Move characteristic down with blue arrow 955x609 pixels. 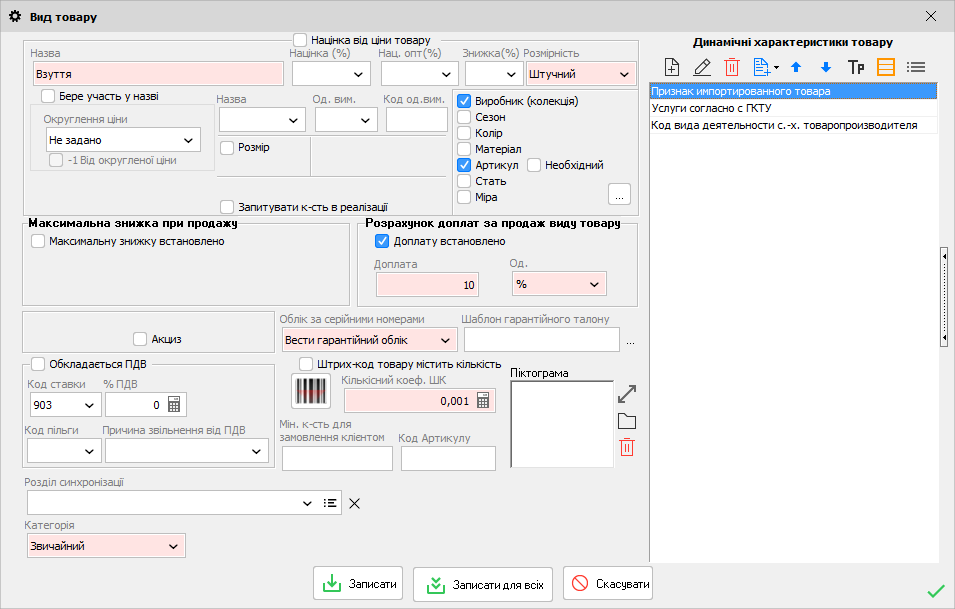(825, 67)
